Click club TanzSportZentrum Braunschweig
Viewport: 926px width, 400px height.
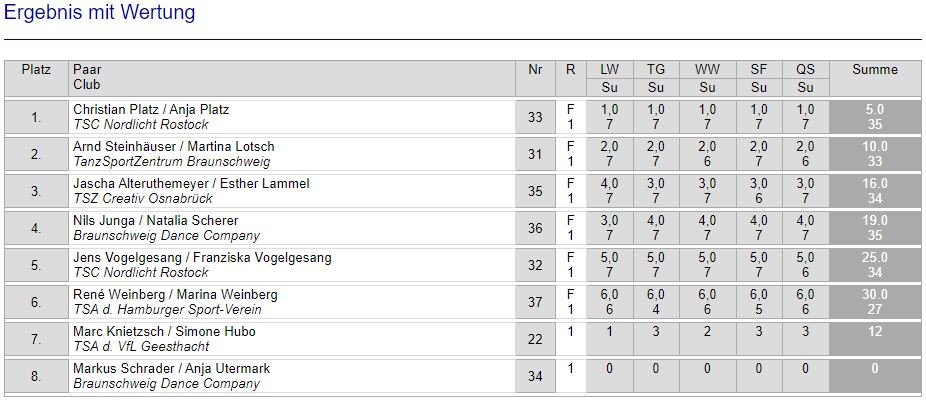(x=172, y=161)
